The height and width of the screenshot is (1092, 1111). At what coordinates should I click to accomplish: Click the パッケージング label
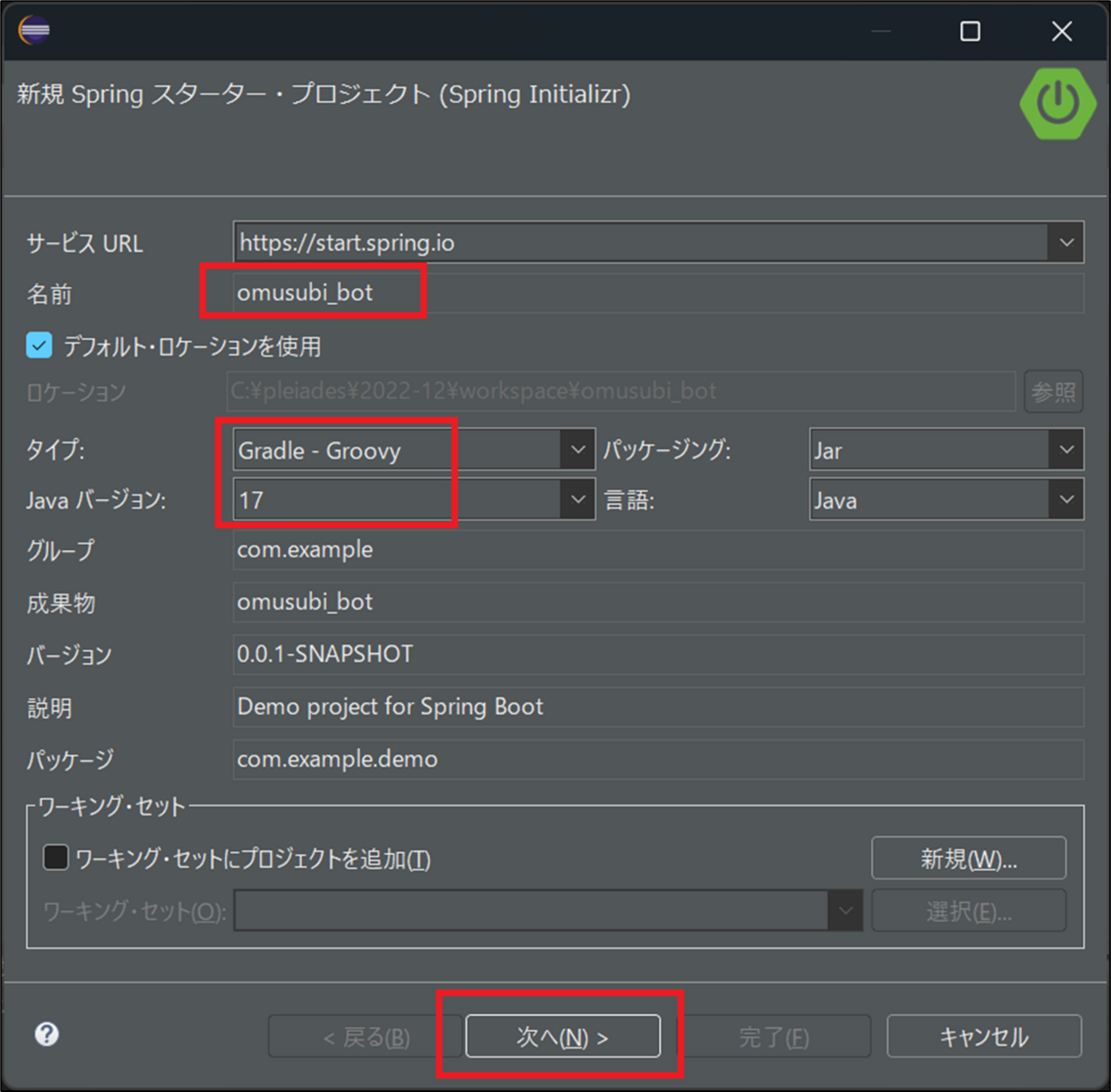pyautogui.click(x=668, y=450)
